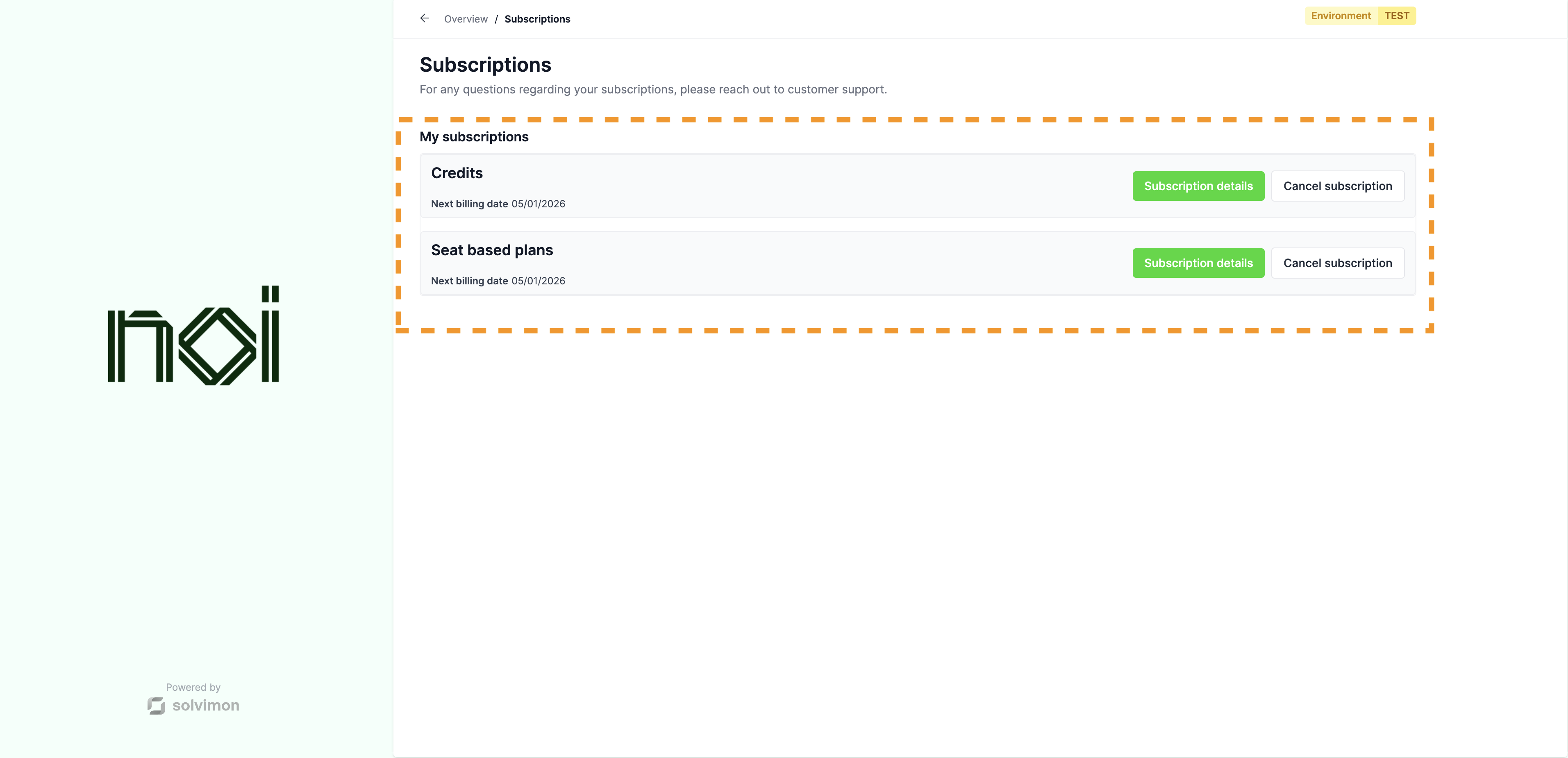The width and height of the screenshot is (1568, 758).
Task: Open Subscription details for Seat based plans
Action: pyautogui.click(x=1197, y=263)
